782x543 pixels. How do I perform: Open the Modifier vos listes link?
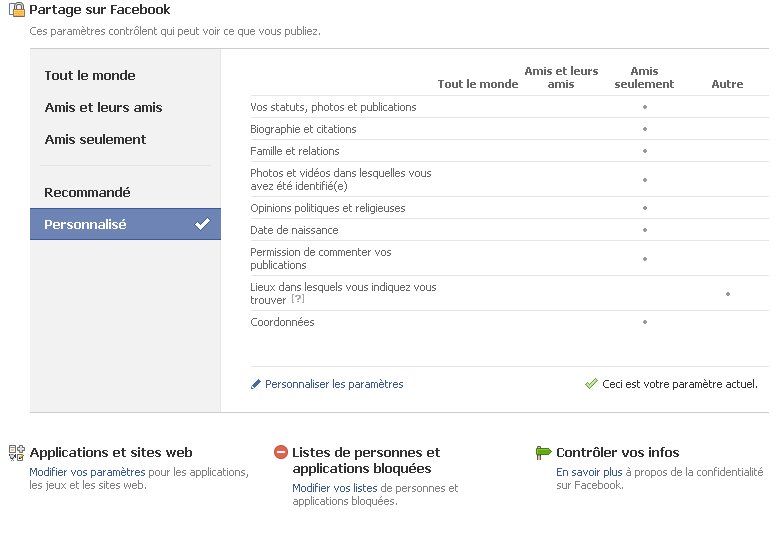(335, 488)
